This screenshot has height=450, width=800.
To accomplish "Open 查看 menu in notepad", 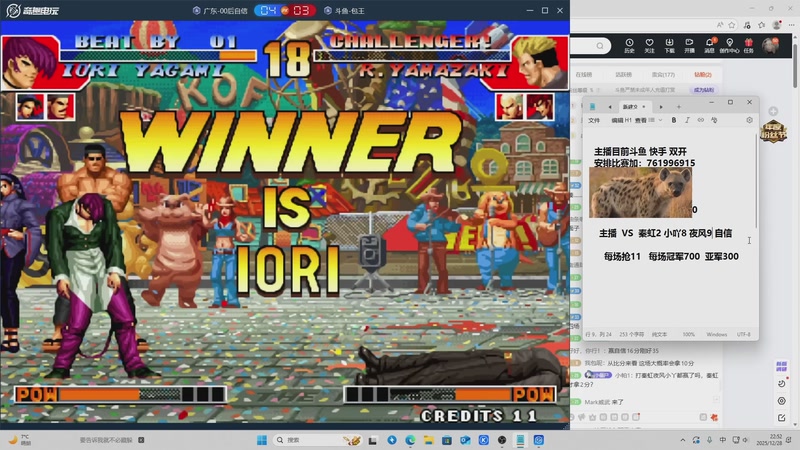I will tap(641, 120).
